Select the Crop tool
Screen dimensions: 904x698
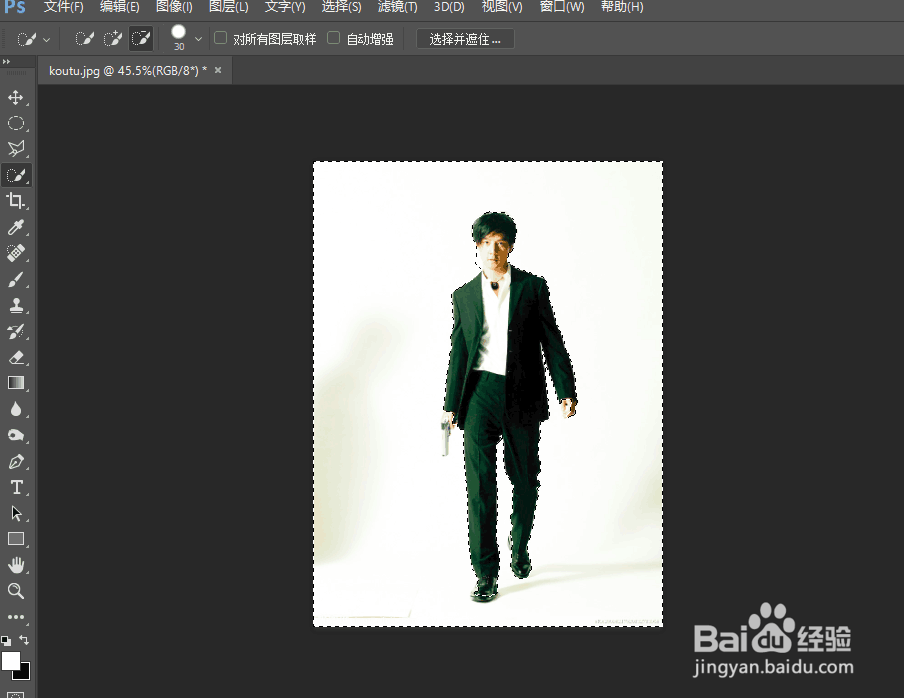(x=16, y=201)
